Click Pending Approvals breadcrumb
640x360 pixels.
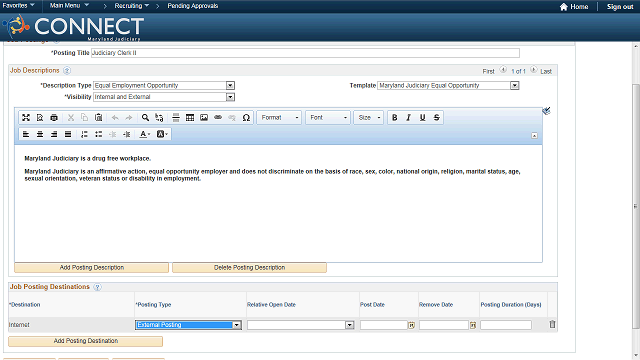tap(193, 6)
